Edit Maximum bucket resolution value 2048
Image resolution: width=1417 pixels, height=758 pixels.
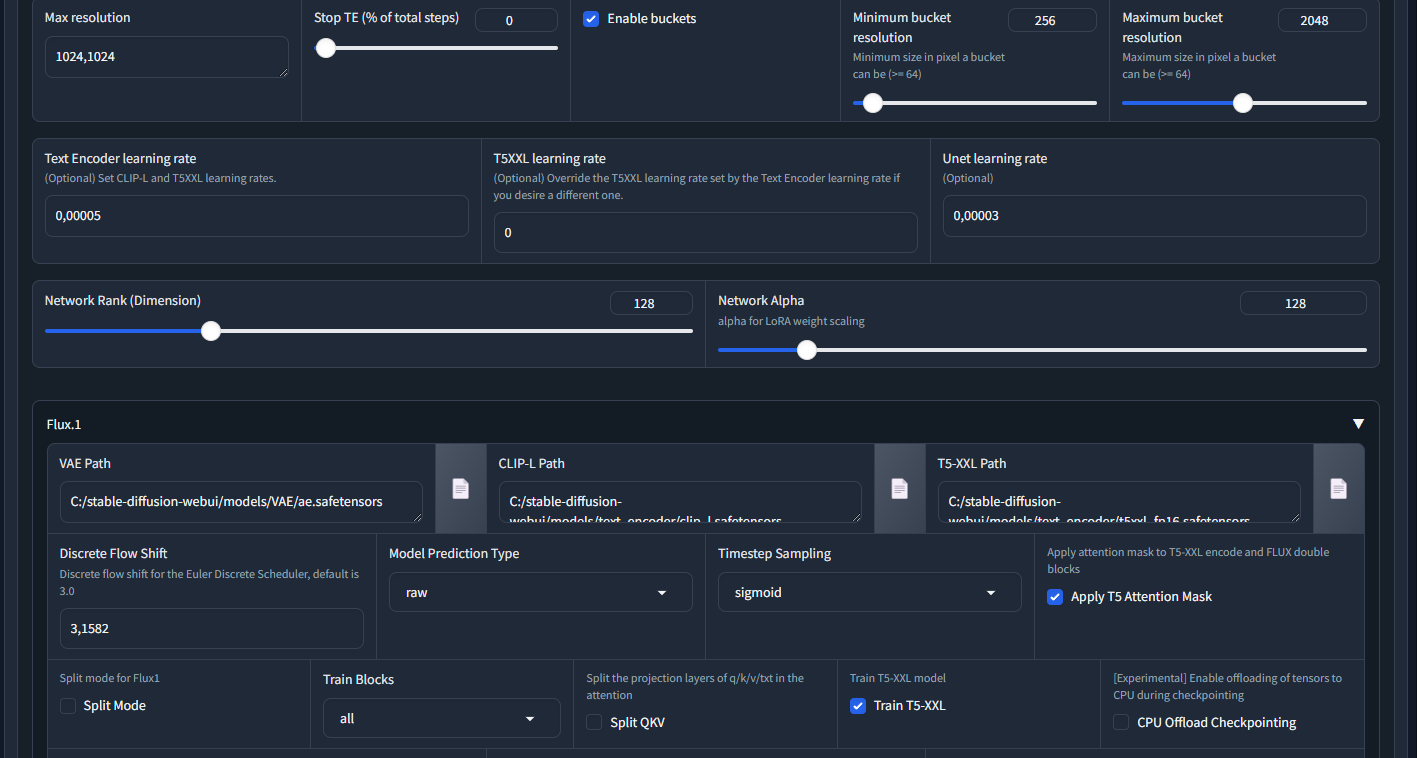tap(1322, 20)
